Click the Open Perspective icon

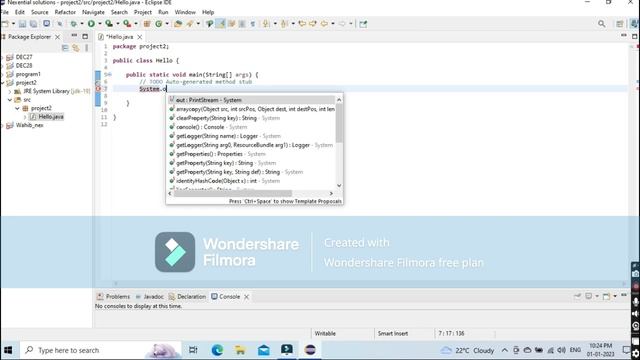click(620, 24)
